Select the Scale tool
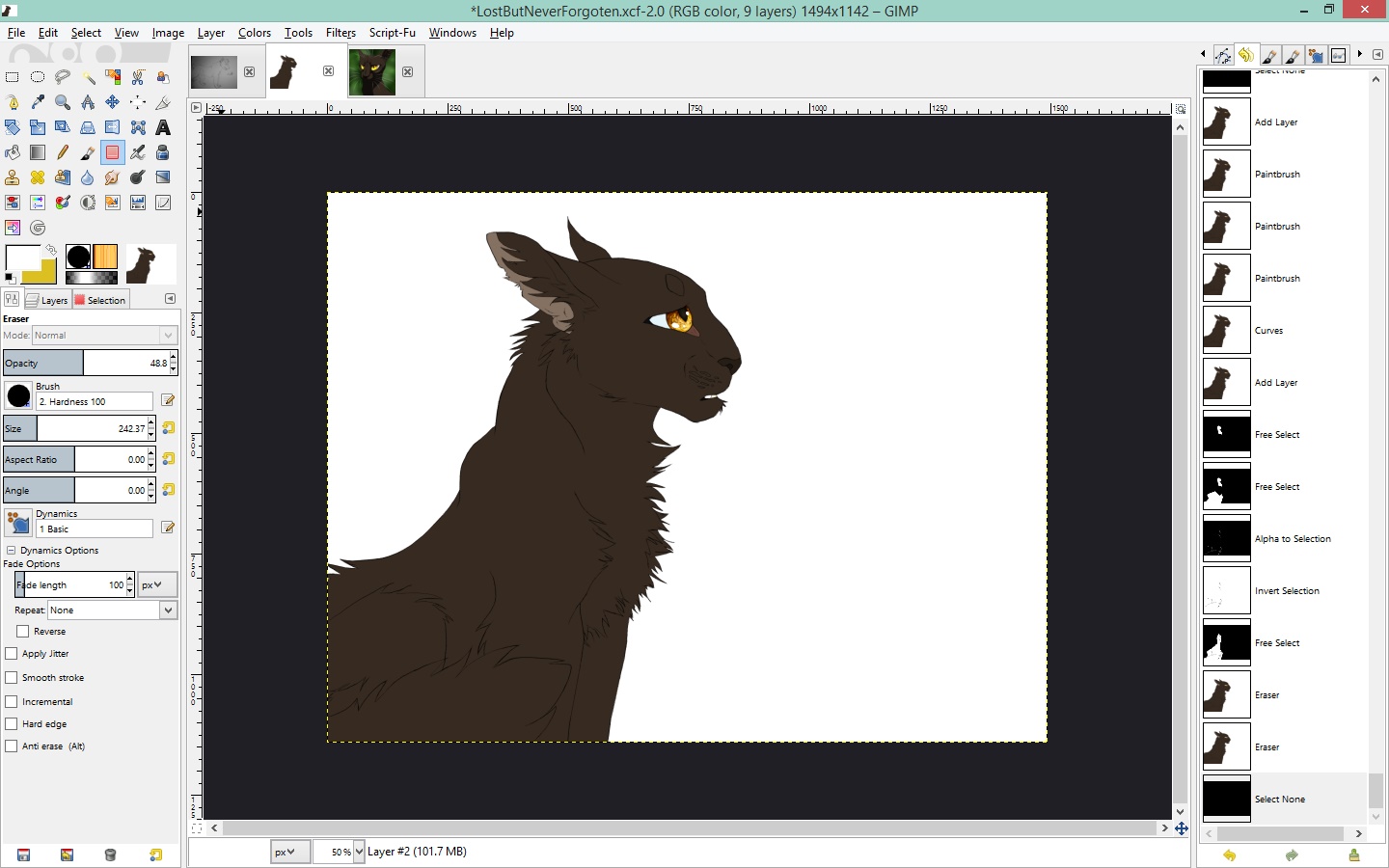Image resolution: width=1389 pixels, height=868 pixels. (x=38, y=127)
